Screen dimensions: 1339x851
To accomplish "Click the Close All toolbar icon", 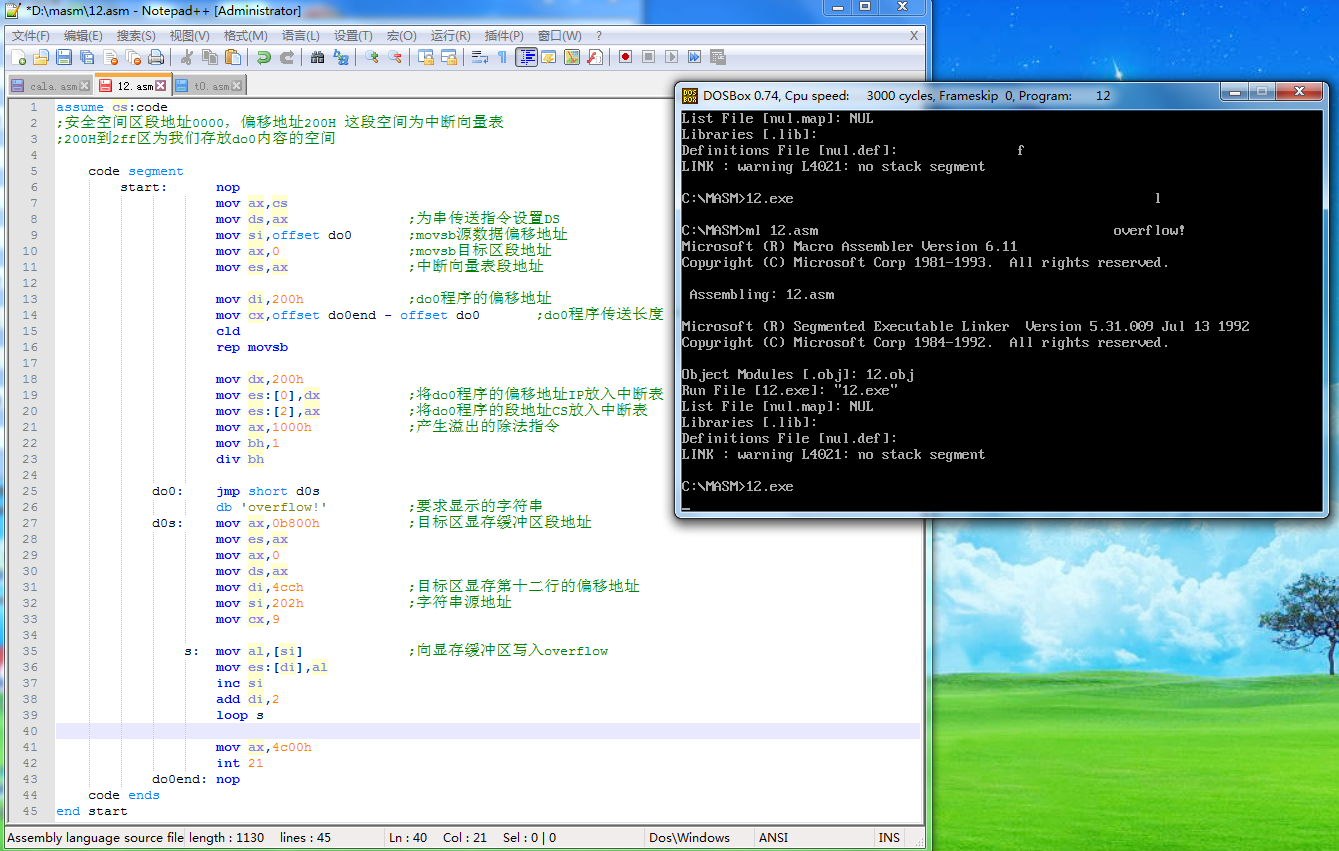I will coord(133,57).
